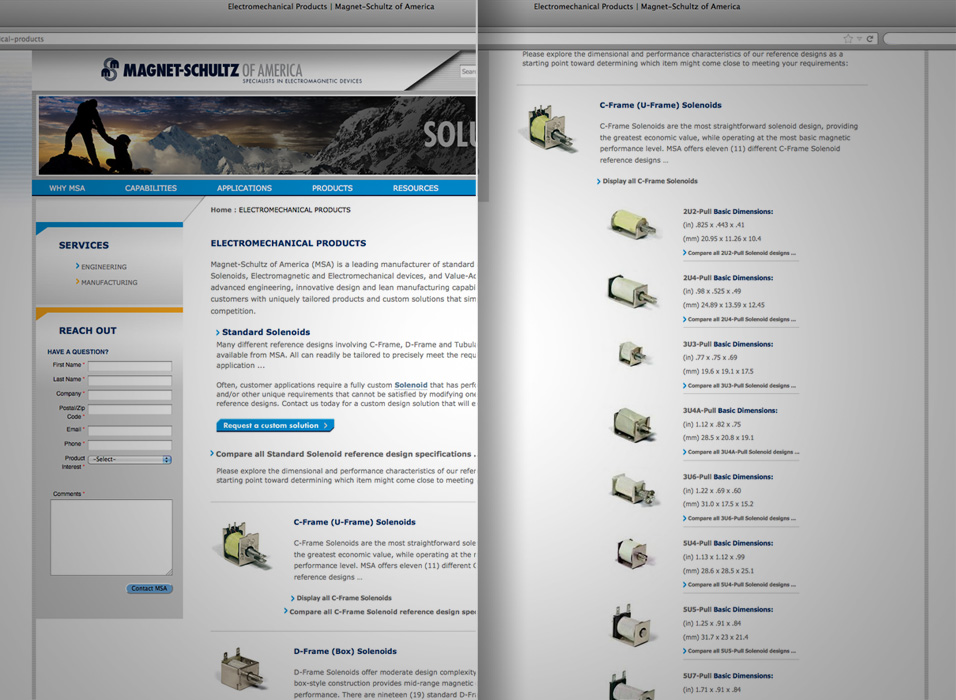Click the 2U4-Pull solenoid image
Viewport: 956px width, 700px height.
click(x=632, y=291)
